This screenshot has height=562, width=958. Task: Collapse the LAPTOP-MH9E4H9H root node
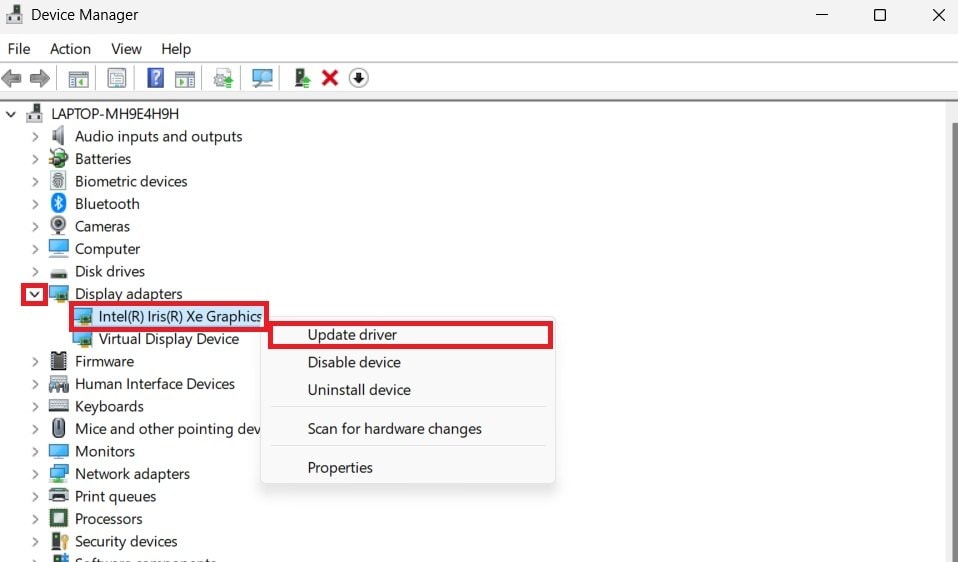pyautogui.click(x=11, y=114)
